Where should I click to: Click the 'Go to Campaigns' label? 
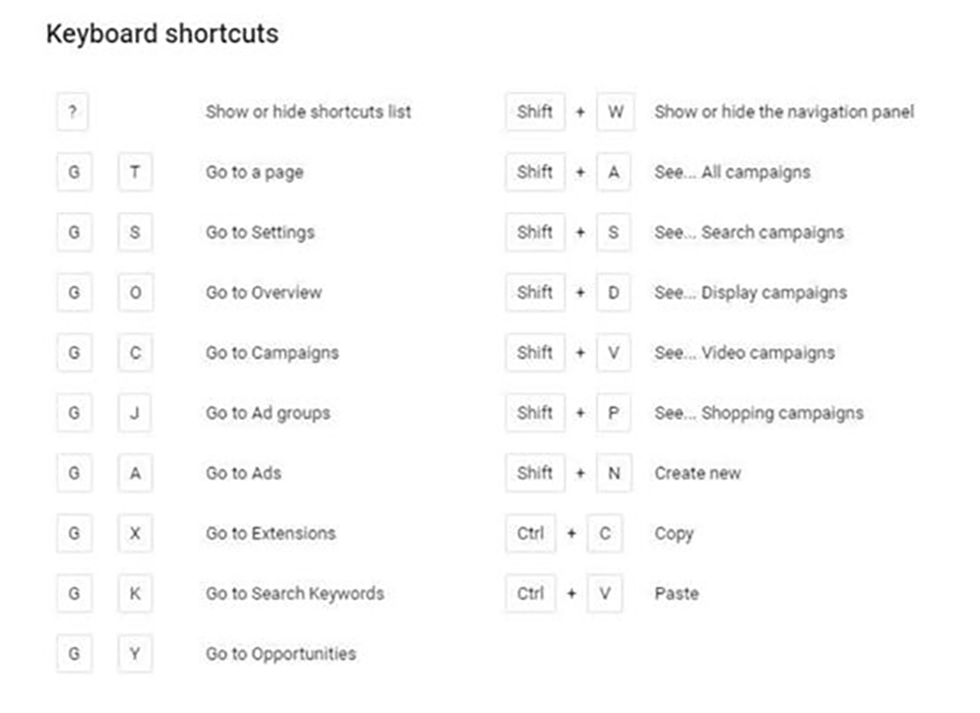[272, 353]
